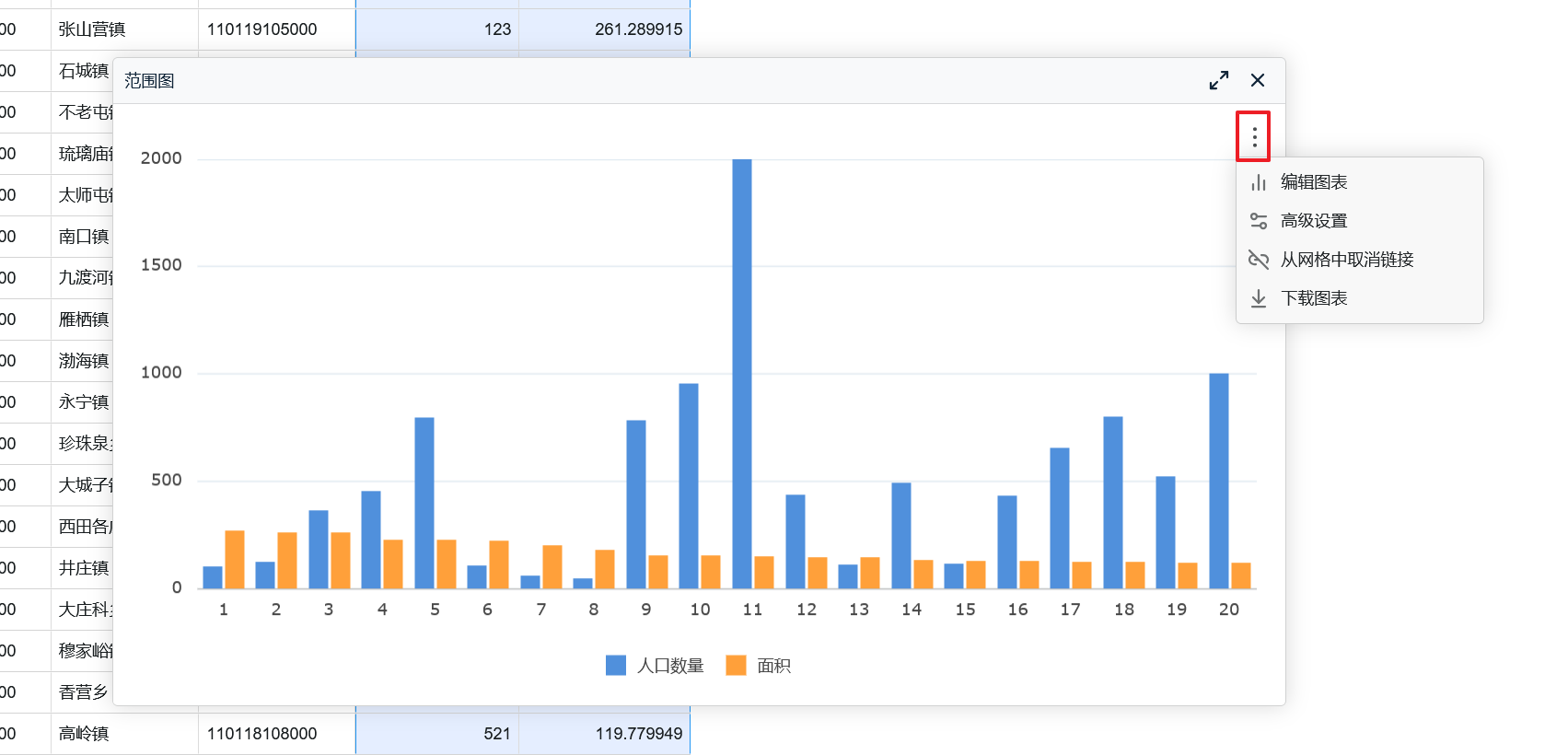Open the chart's three-dot options menu
This screenshot has height=755, width=1568.
pos(1253,137)
